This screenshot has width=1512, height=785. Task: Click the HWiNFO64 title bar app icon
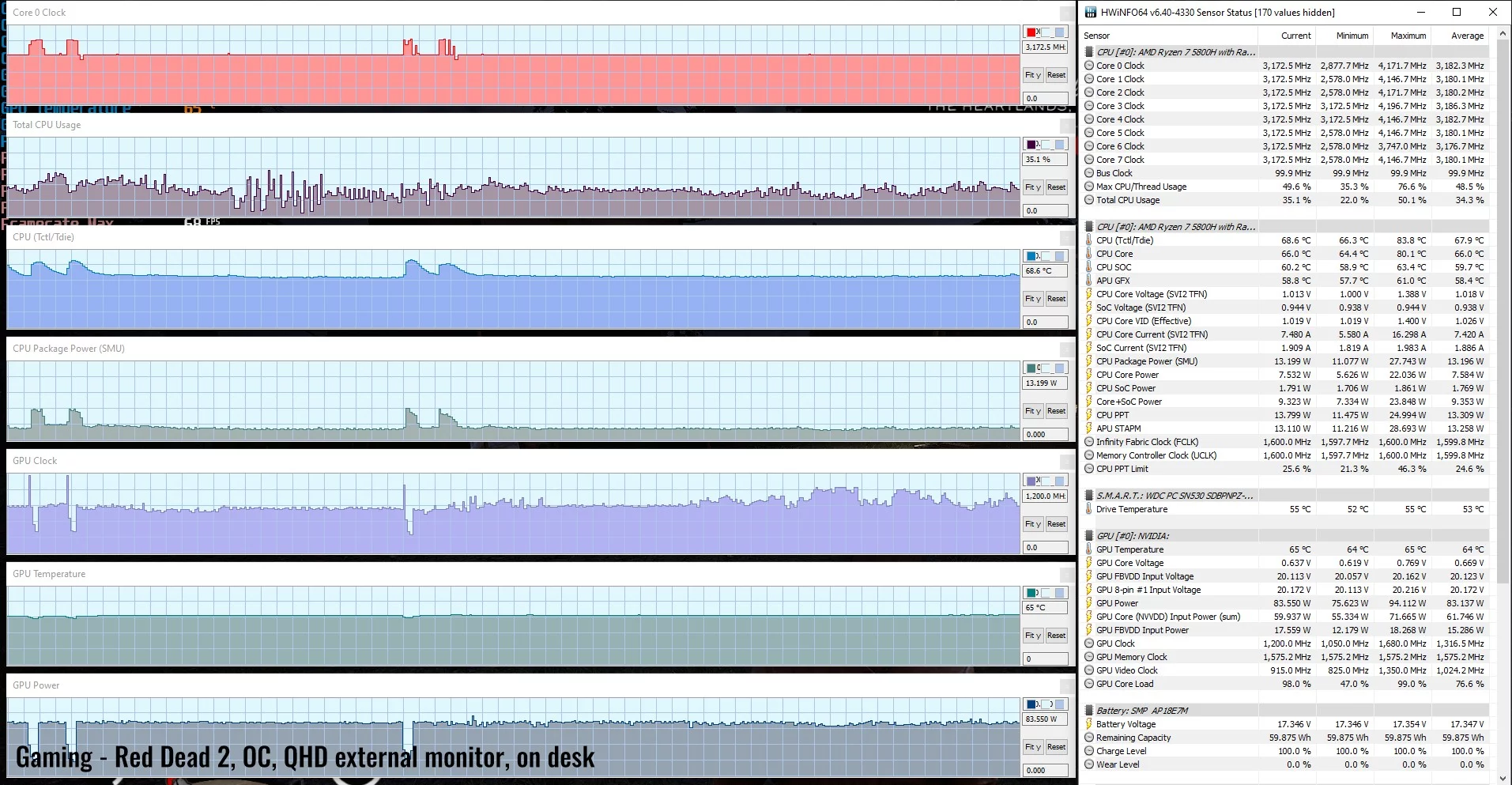1091,13
